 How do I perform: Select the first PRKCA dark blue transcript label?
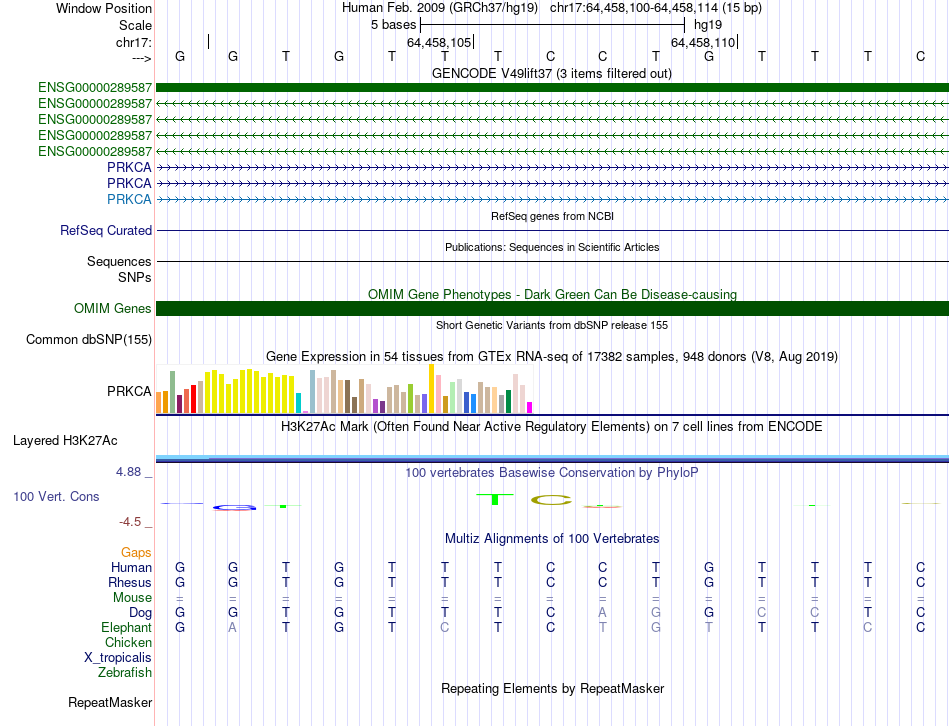point(129,167)
